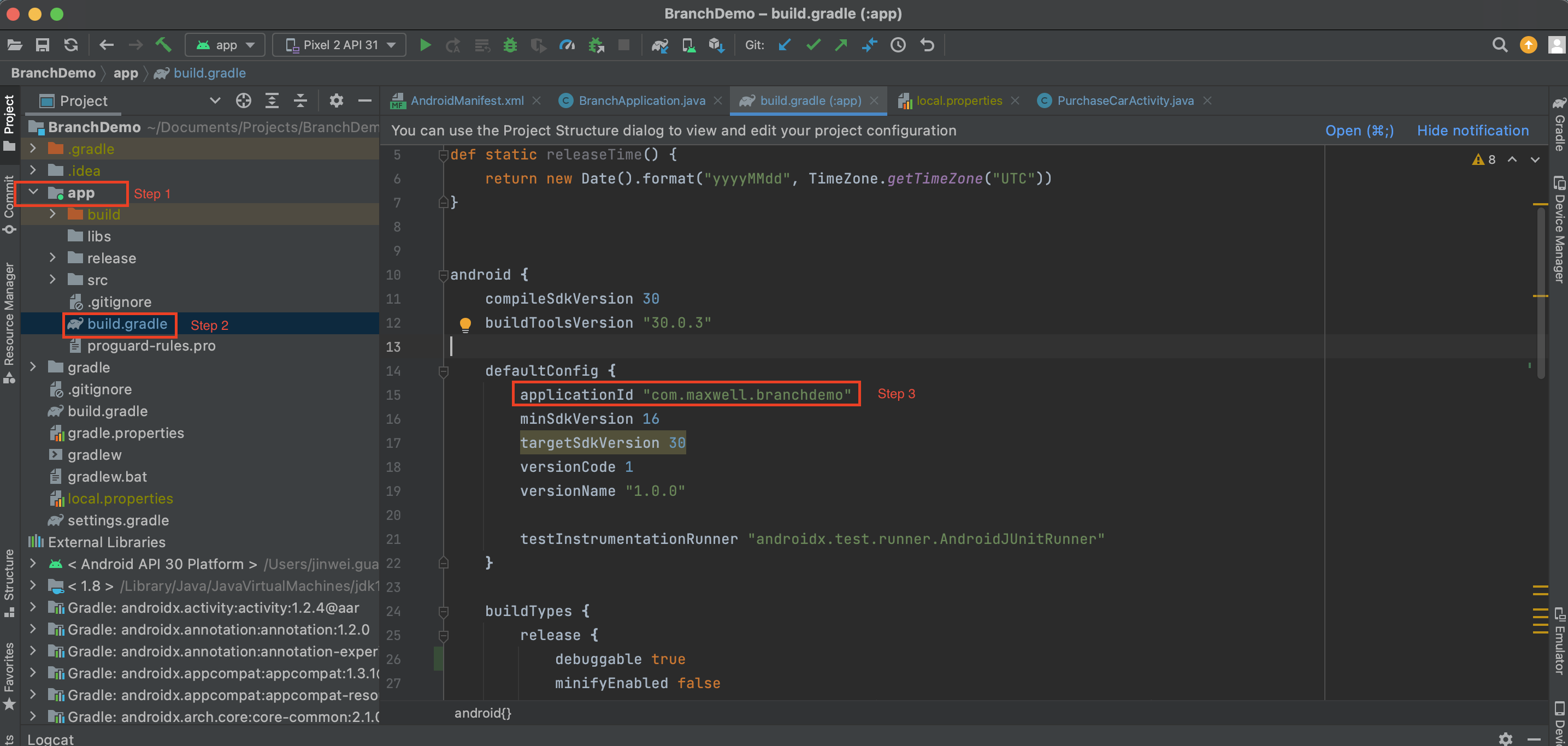Viewport: 1568px width, 746px height.
Task: Open the Device Manager side panel
Action: coord(1559,230)
